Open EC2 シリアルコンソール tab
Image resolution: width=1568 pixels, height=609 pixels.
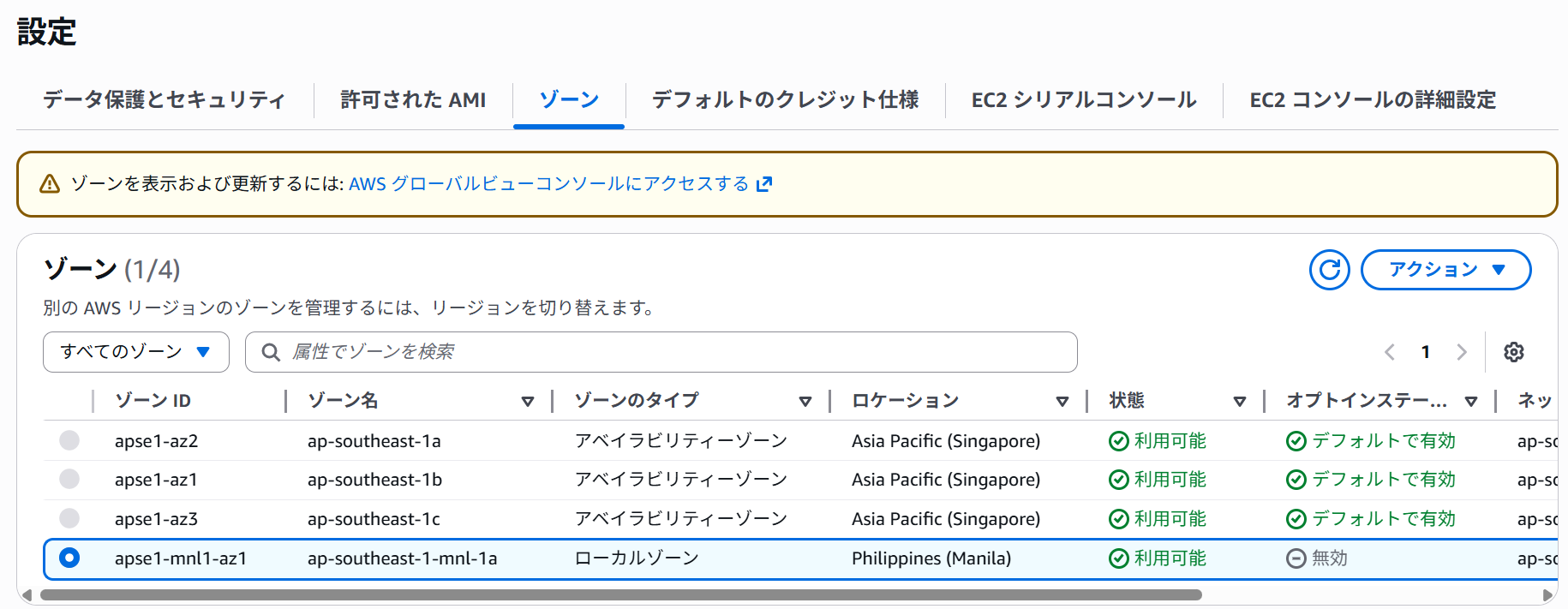click(1084, 100)
